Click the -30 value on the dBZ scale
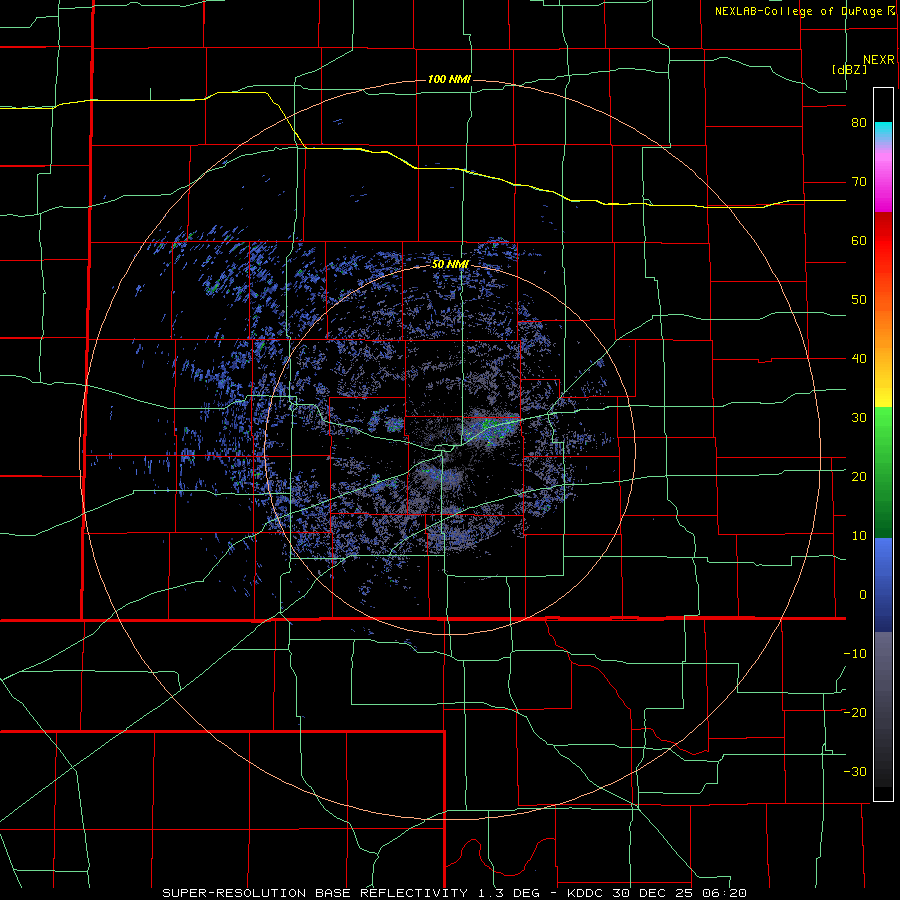Image resolution: width=900 pixels, height=900 pixels. (855, 771)
